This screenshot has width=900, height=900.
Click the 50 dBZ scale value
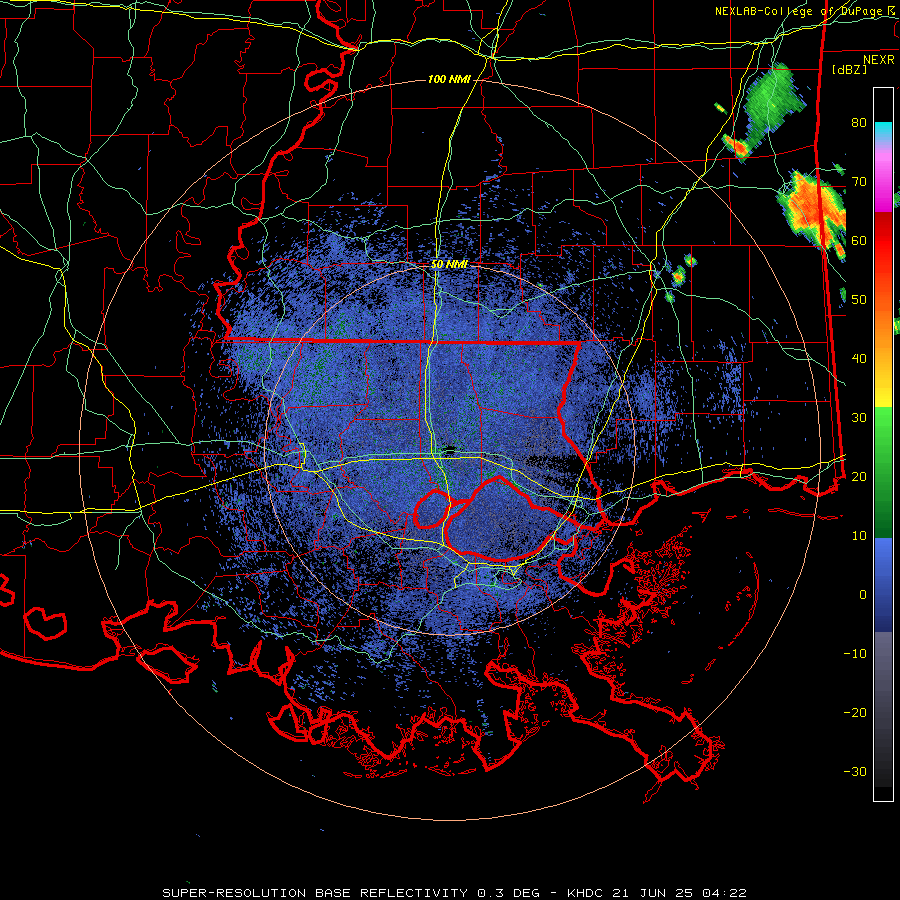[859, 300]
